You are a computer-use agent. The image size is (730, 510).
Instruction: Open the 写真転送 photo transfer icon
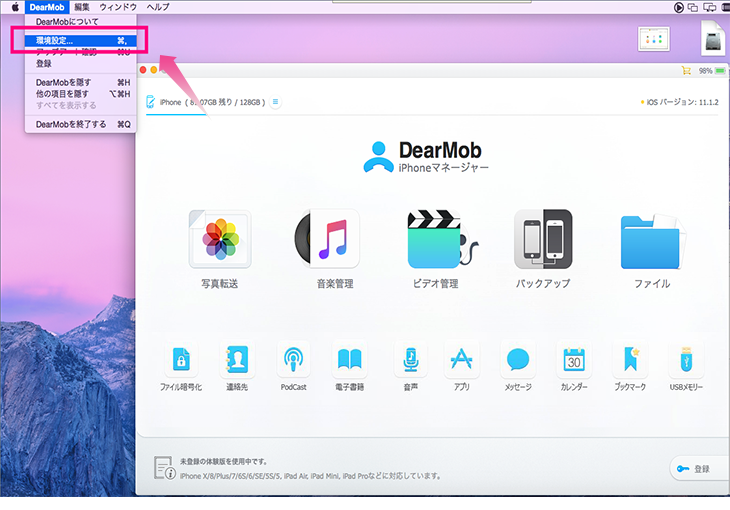(x=220, y=239)
